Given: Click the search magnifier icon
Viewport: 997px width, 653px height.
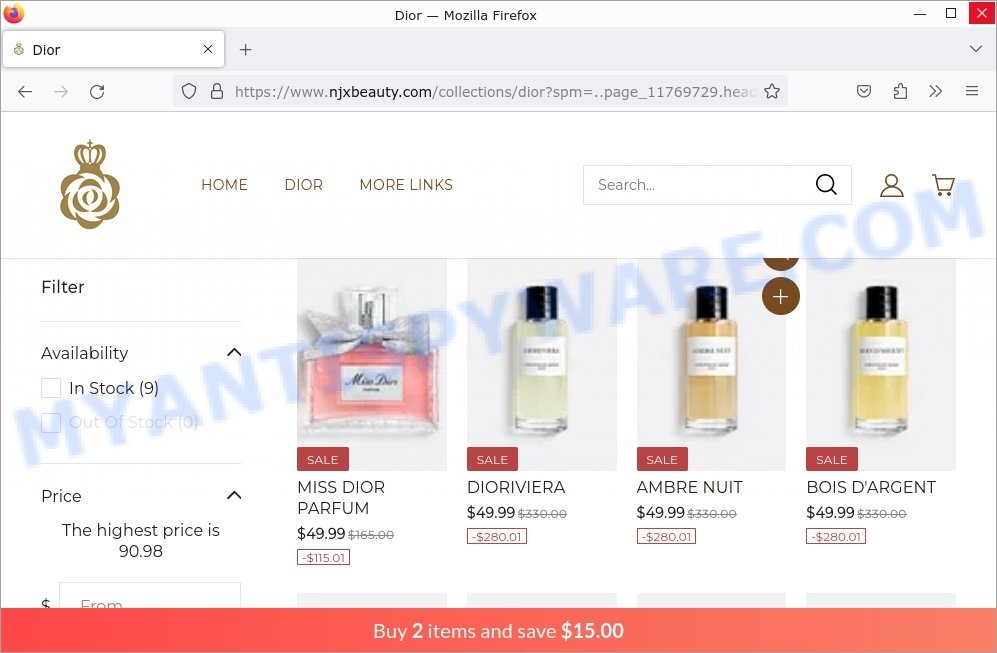Looking at the screenshot, I should click(x=826, y=184).
